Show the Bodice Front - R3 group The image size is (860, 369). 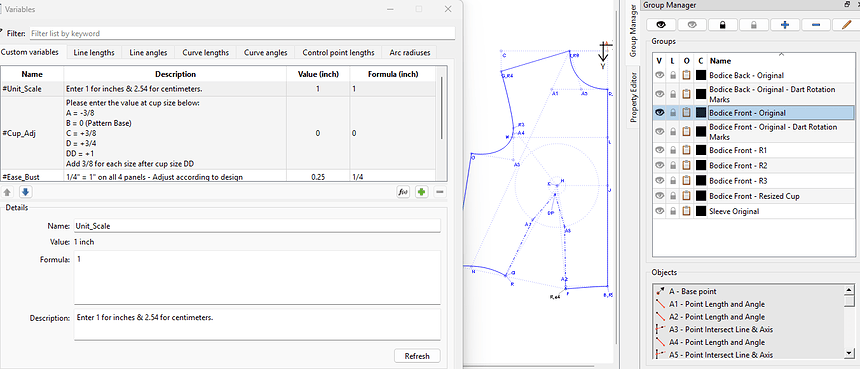click(x=660, y=180)
